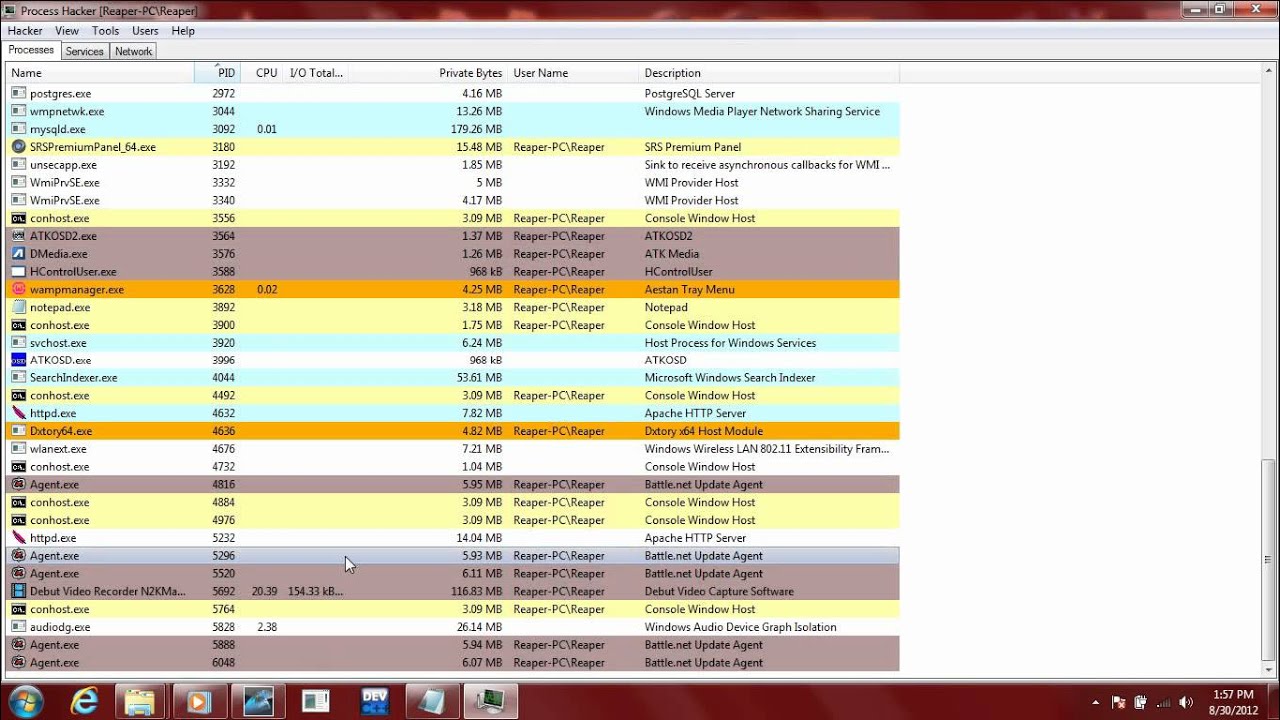Screen dimensions: 1280x720
Task: Click 'Dxtory x64 Host Module' description
Action: 704,431
